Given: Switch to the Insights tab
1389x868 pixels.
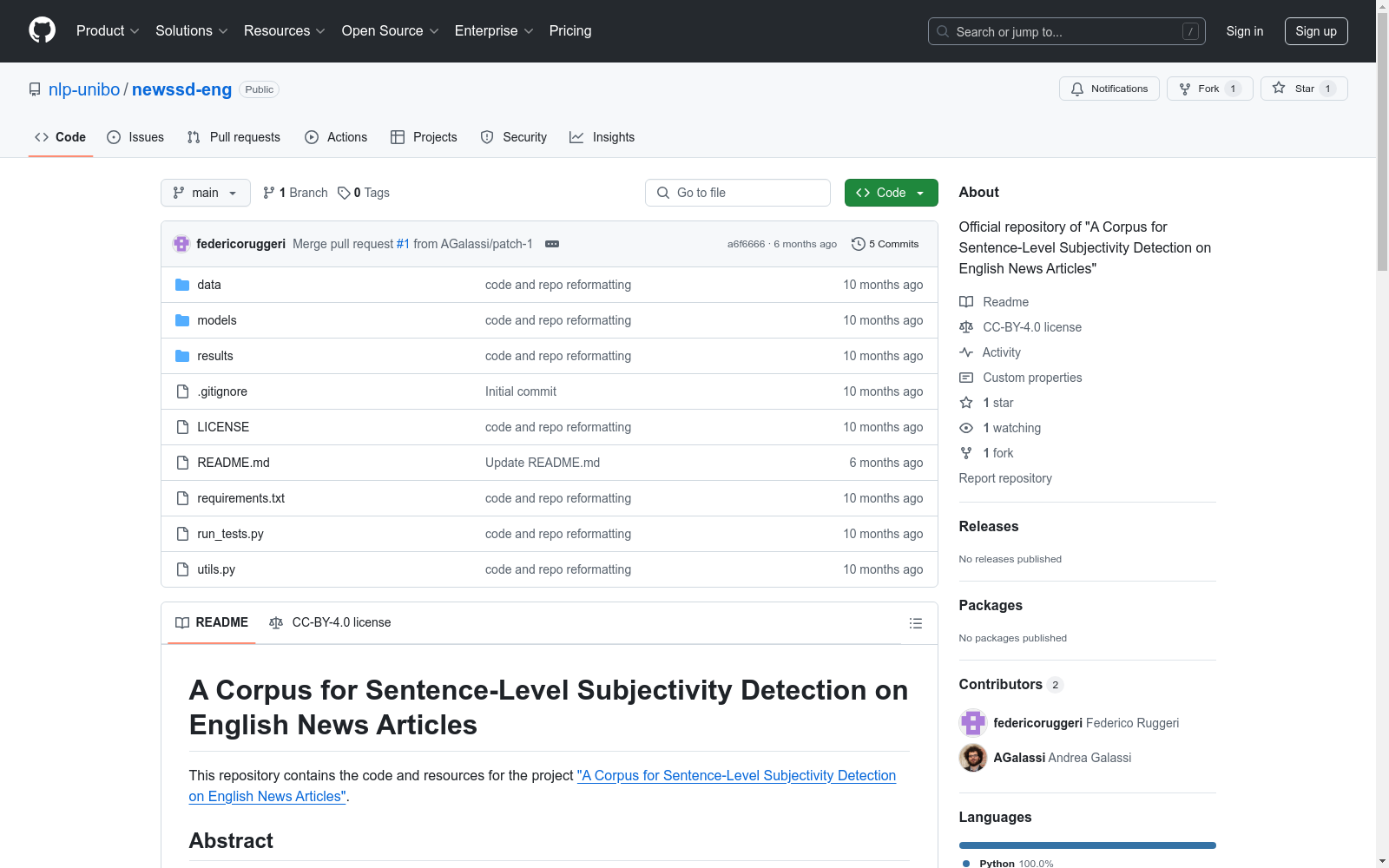Looking at the screenshot, I should 602,137.
